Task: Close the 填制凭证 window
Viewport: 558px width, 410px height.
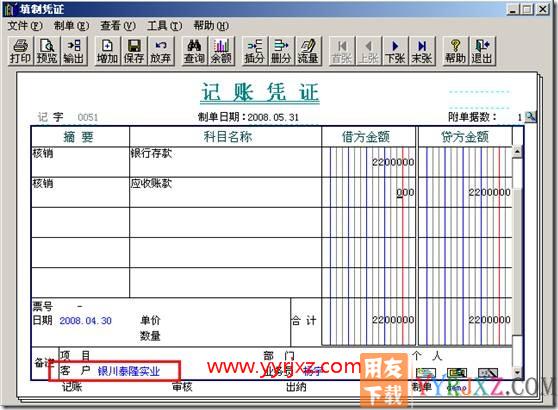Action: tap(543, 10)
